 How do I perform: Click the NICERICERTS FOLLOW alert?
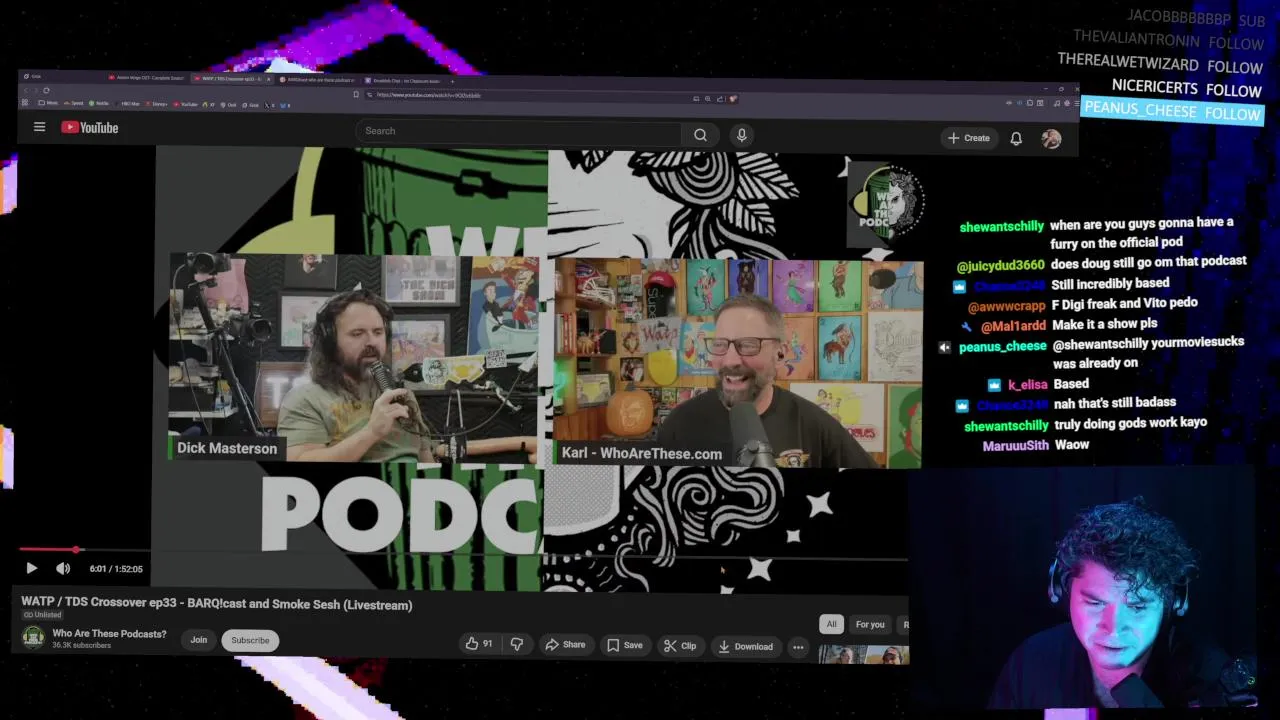pos(1187,88)
